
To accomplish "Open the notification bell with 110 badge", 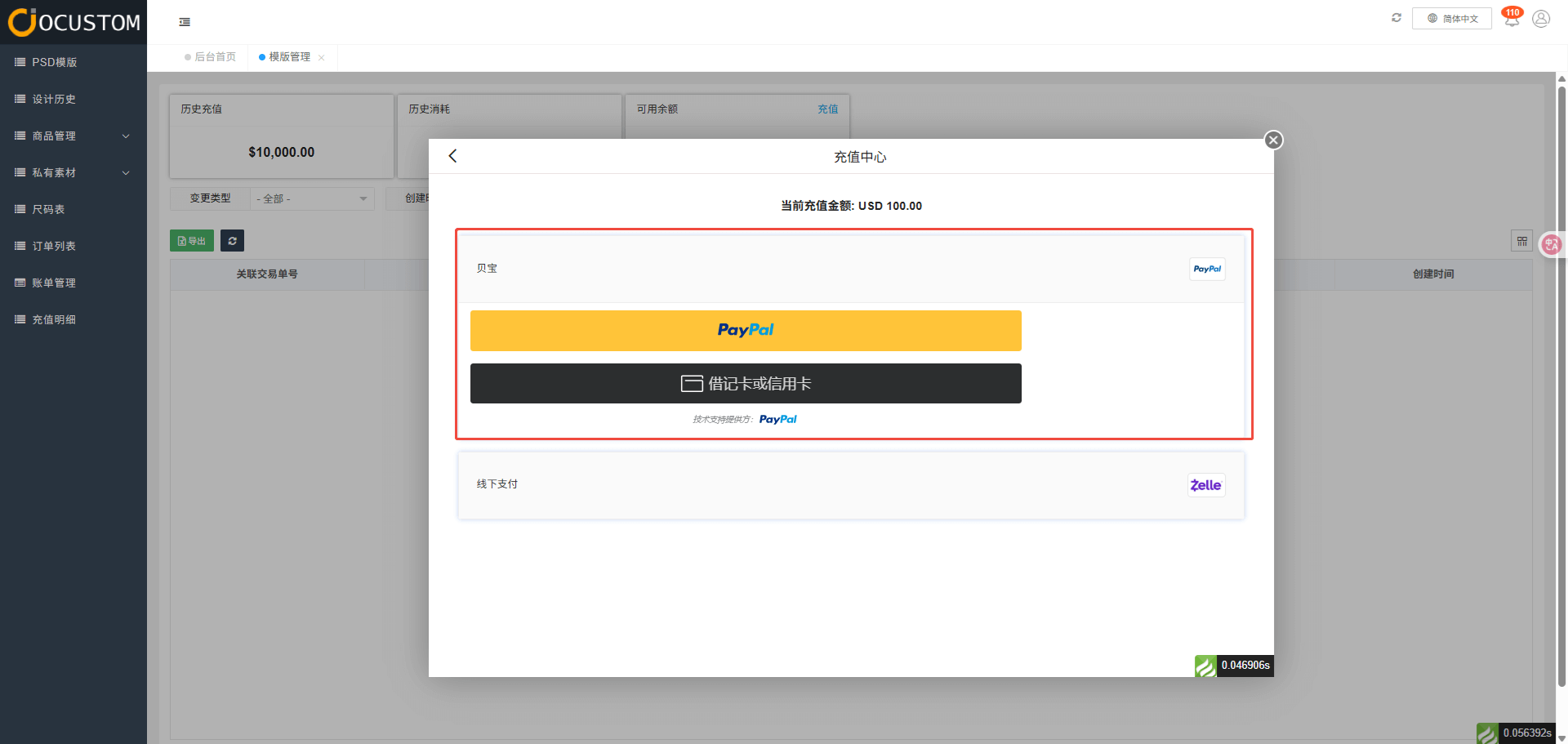I will (1511, 19).
